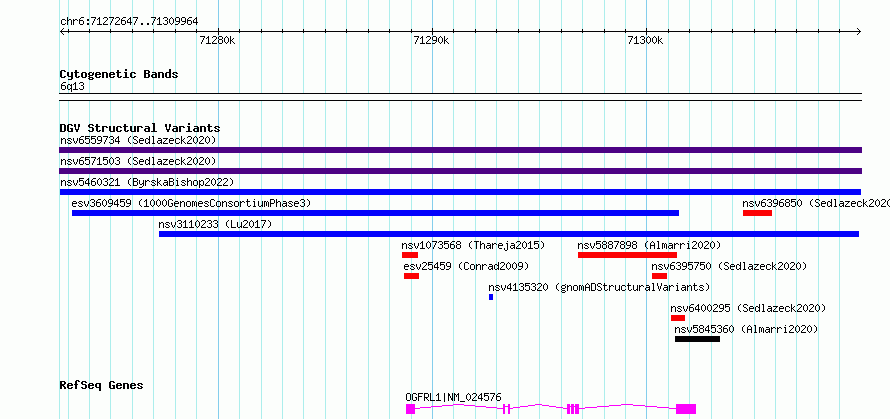
Task: Select the nsv5845360 black variant bar
Action: [x=698, y=339]
